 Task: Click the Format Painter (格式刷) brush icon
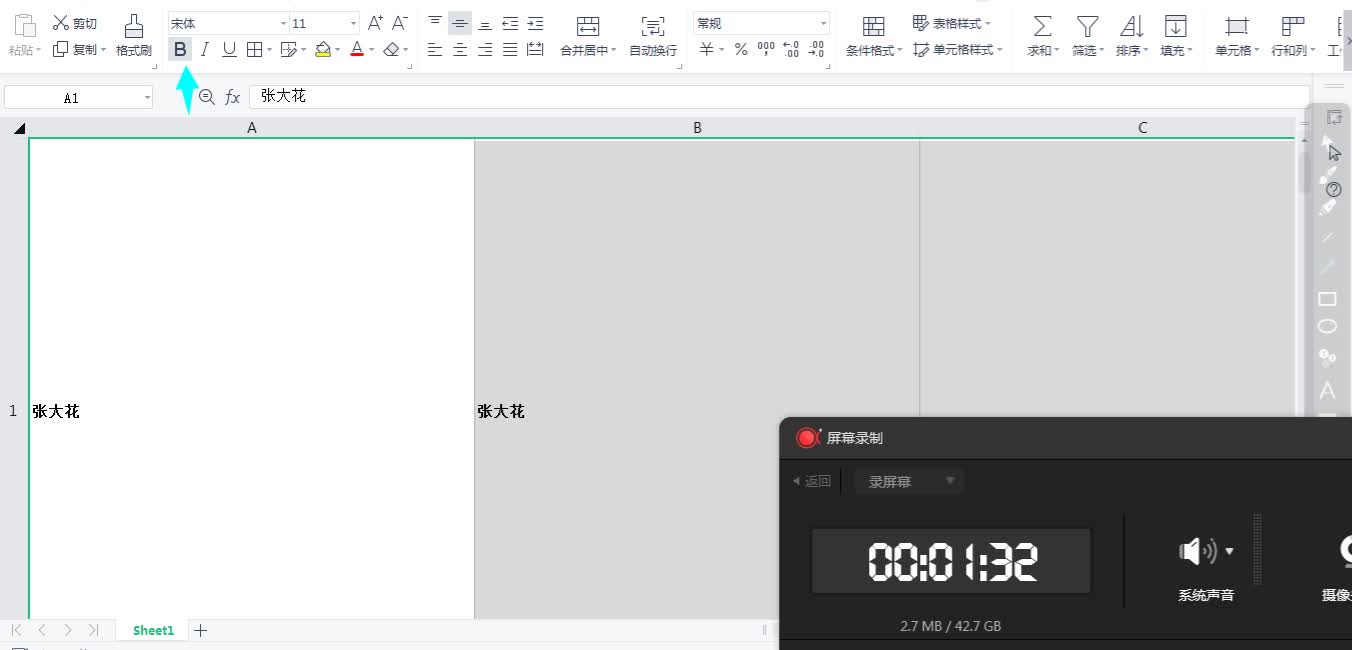[133, 26]
